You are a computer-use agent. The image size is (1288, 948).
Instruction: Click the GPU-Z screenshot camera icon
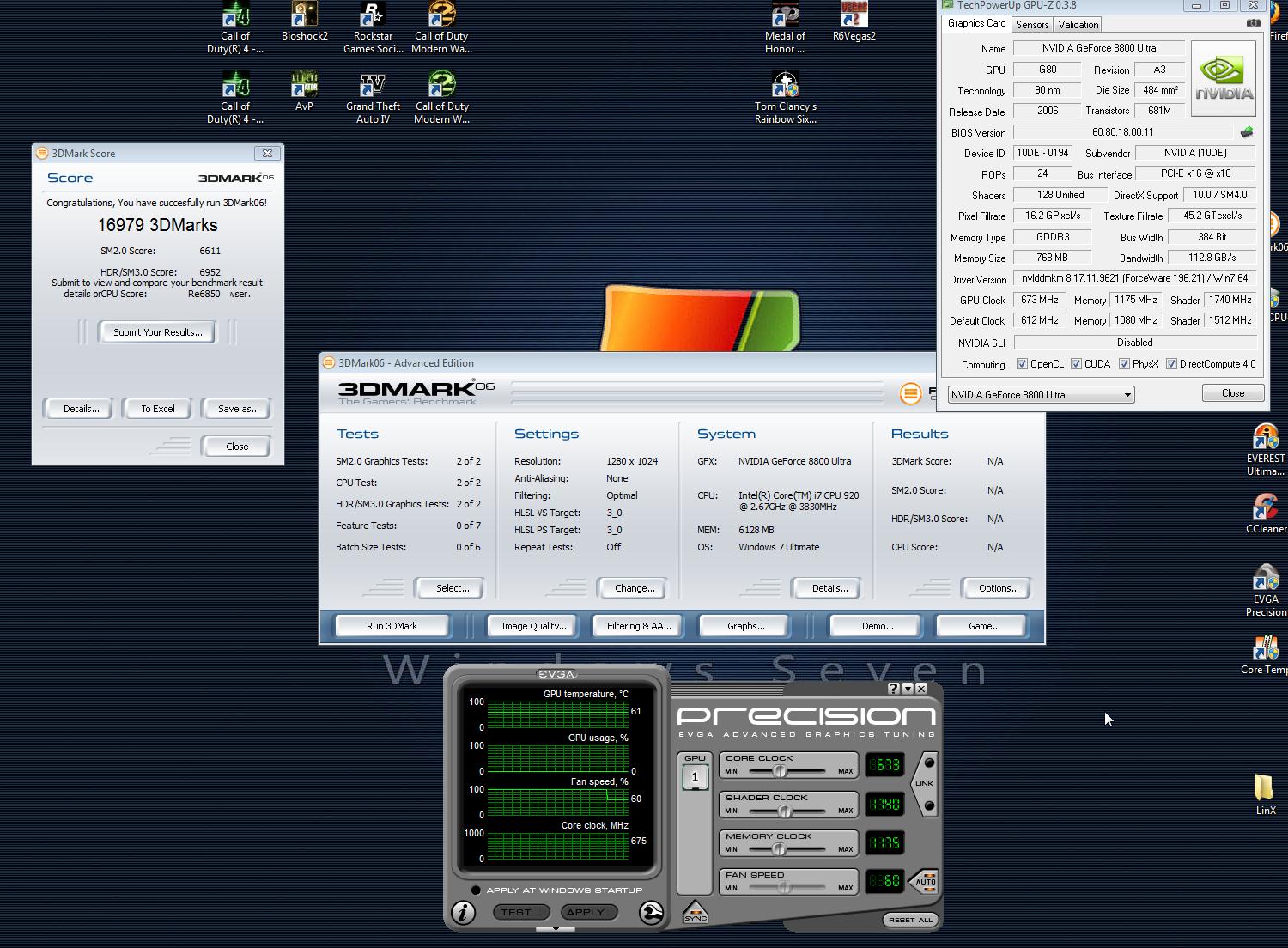click(x=1254, y=23)
